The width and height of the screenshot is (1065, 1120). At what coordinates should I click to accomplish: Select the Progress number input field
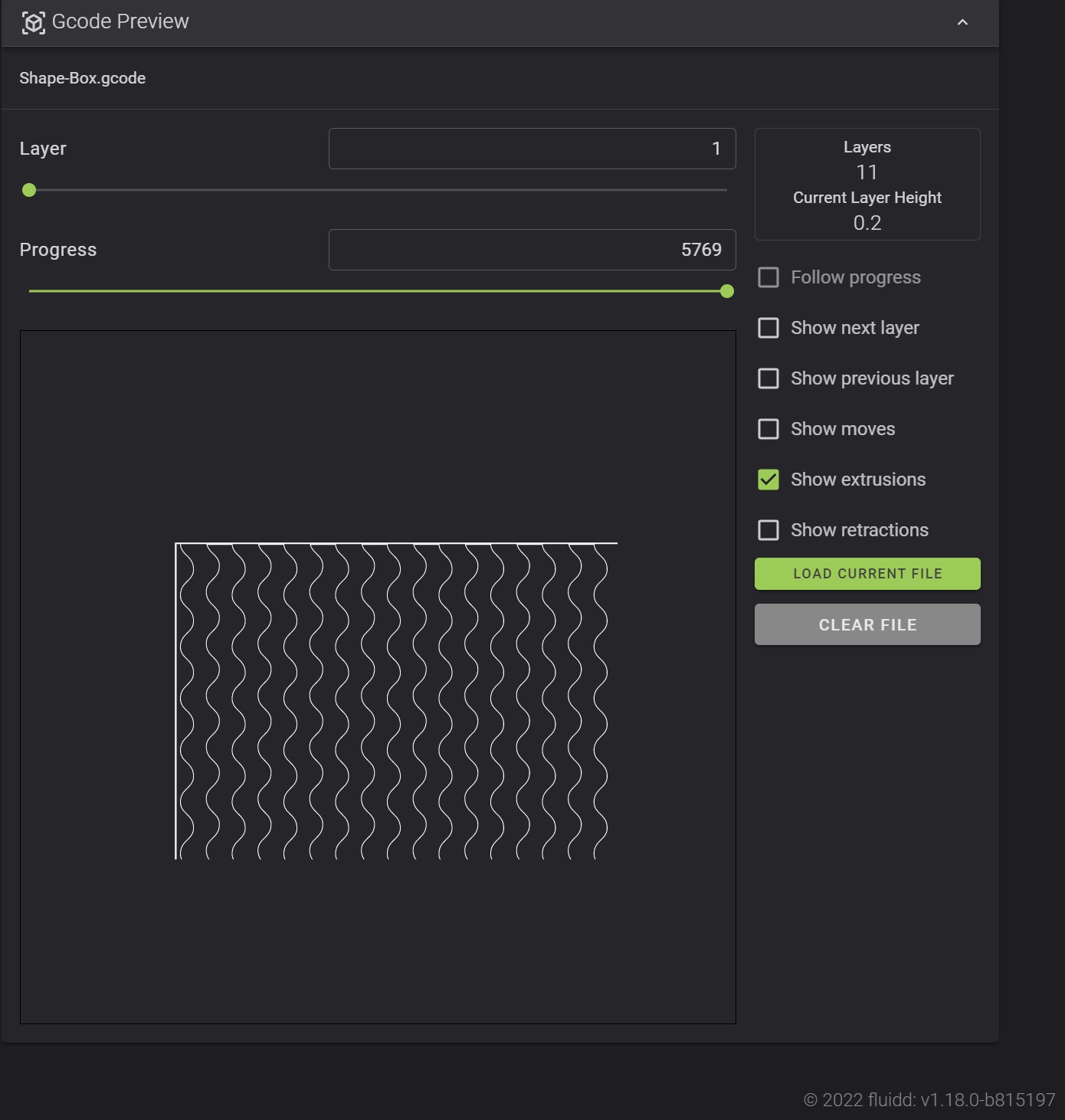(532, 249)
